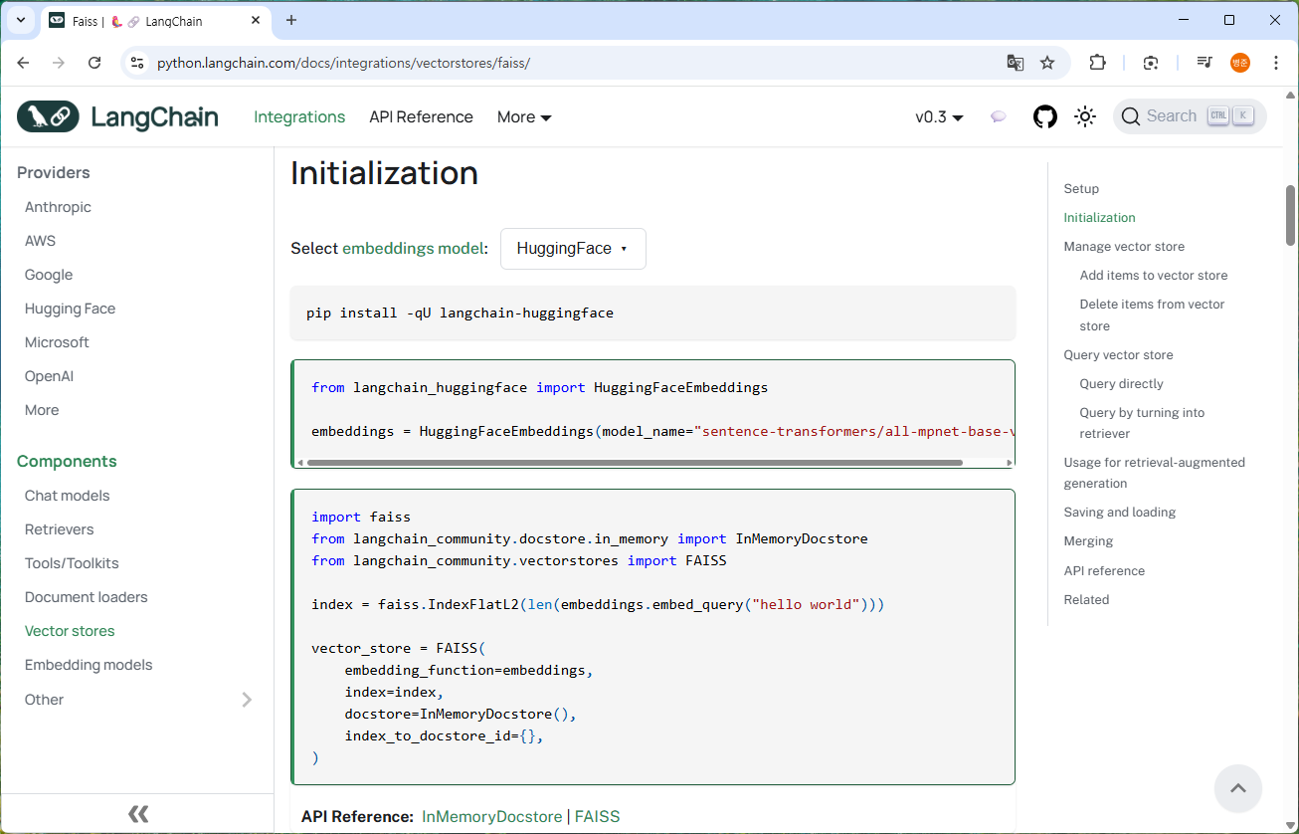Open the More dropdown in navbar
The width and height of the screenshot is (1299, 834).
[524, 117]
